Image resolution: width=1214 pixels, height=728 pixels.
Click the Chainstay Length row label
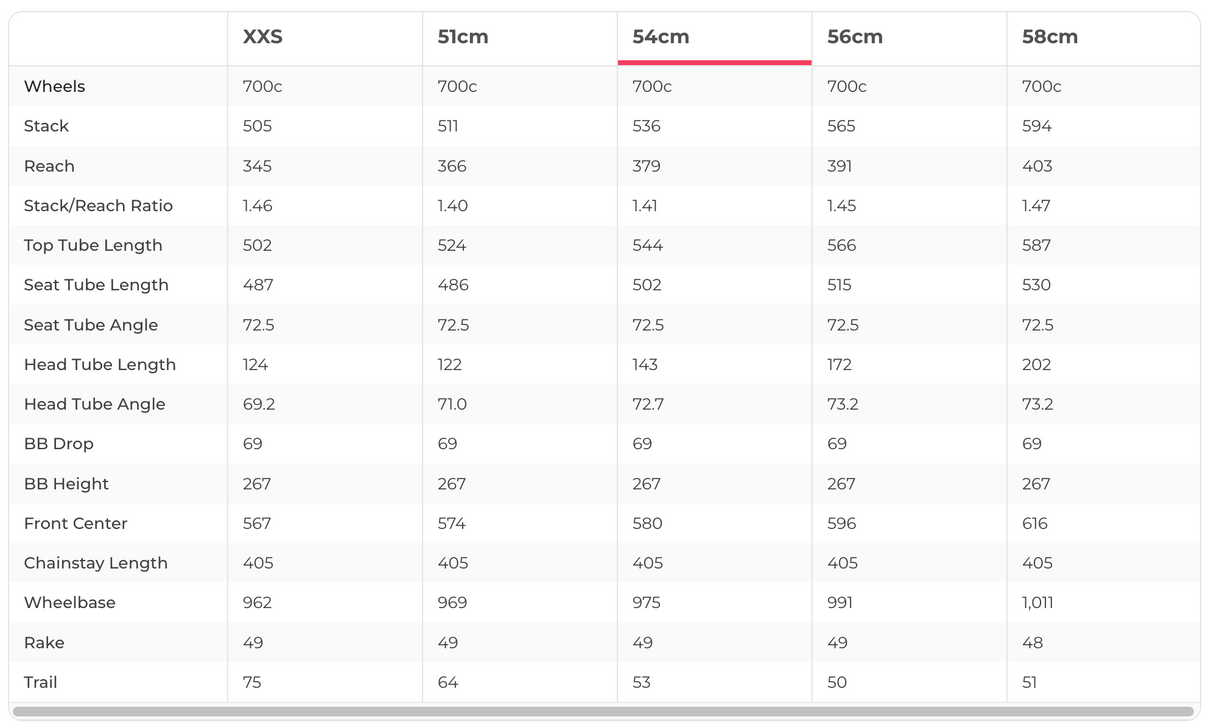tap(96, 563)
